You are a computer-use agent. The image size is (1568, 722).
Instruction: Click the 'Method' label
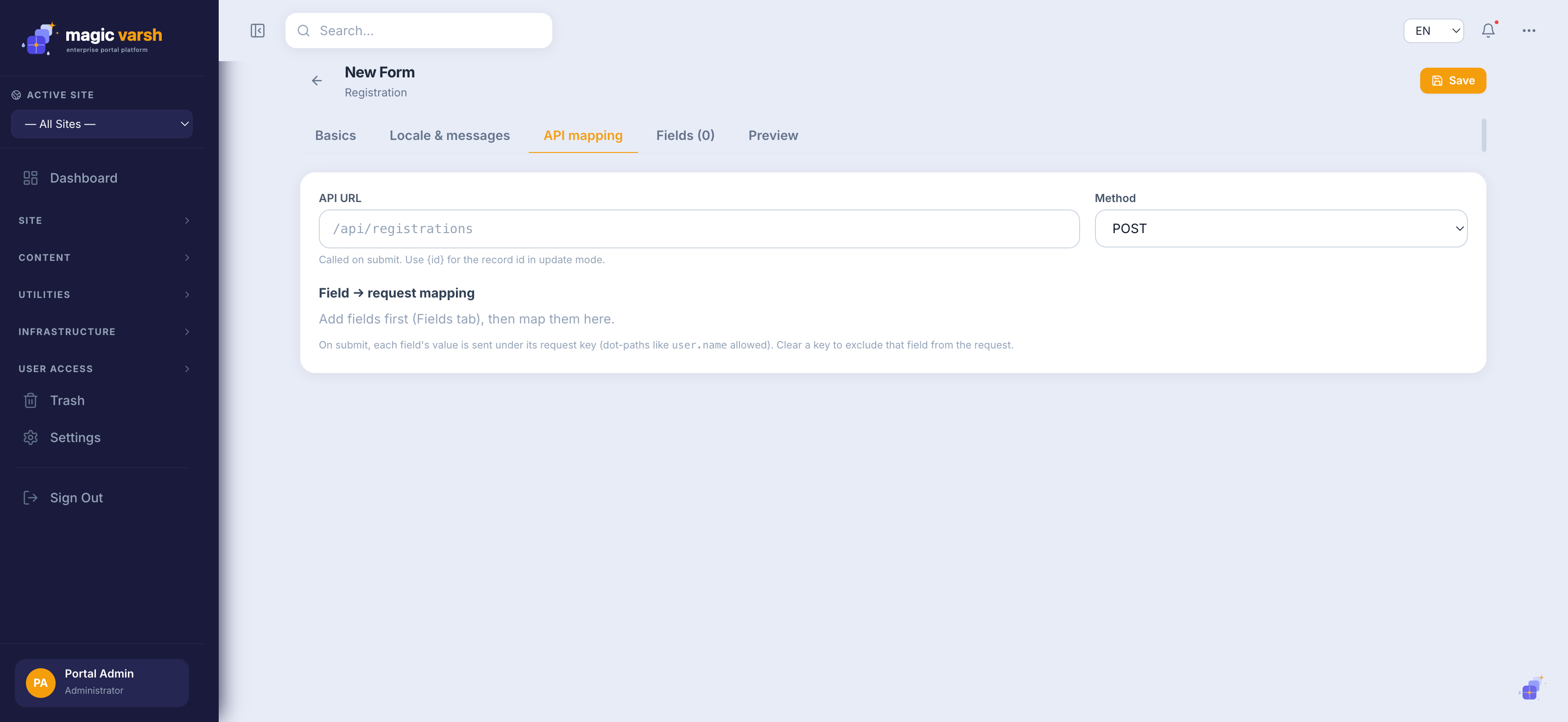[x=1115, y=198]
